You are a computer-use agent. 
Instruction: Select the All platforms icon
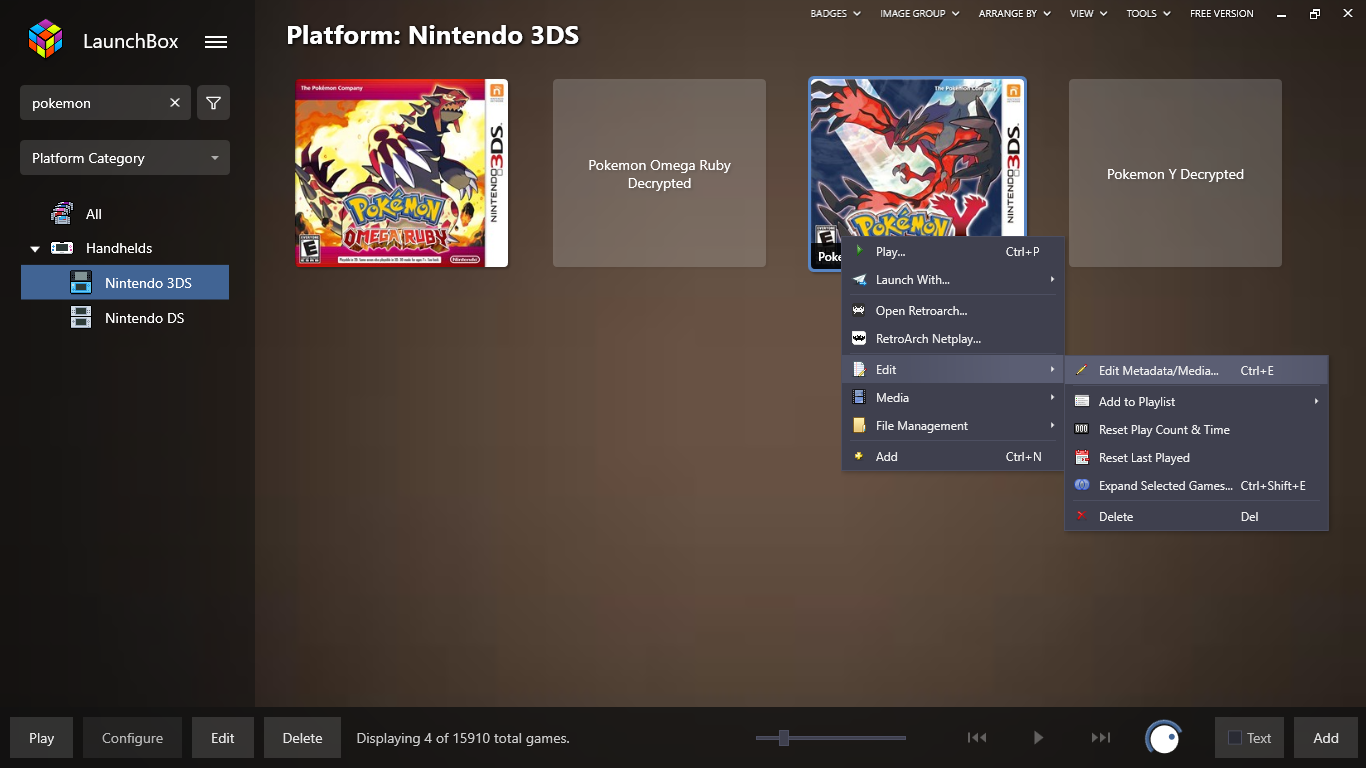(61, 213)
